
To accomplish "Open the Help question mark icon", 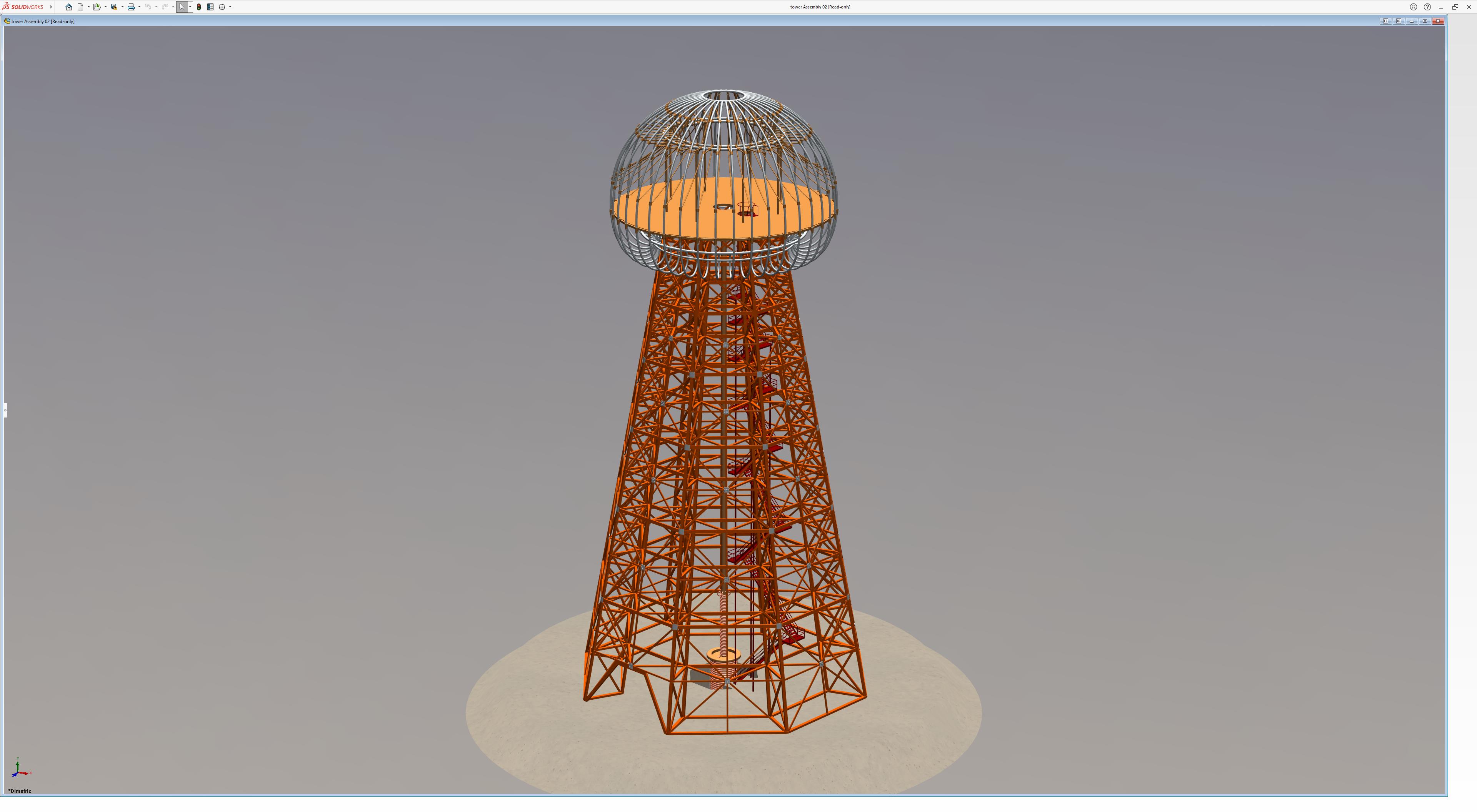I will [1427, 7].
